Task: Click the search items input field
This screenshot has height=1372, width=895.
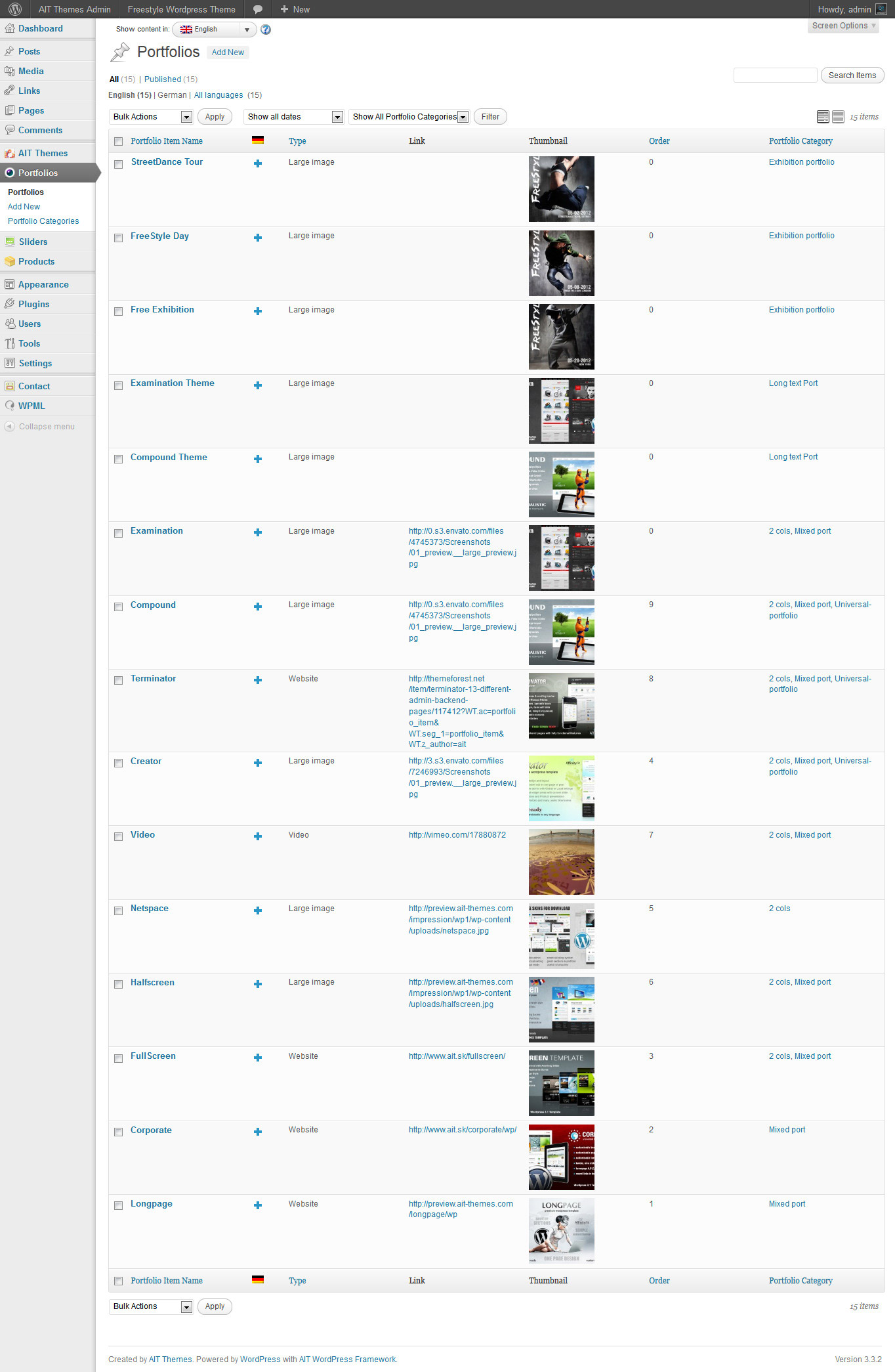Action: pos(775,75)
